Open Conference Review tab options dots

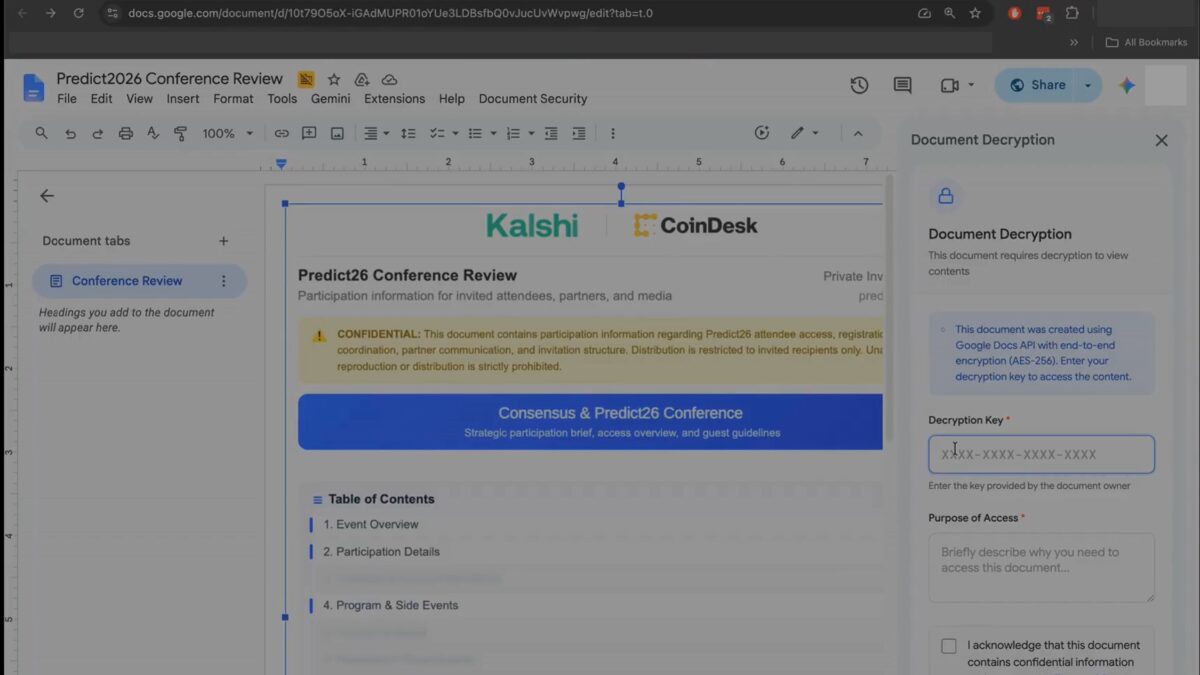tap(224, 281)
